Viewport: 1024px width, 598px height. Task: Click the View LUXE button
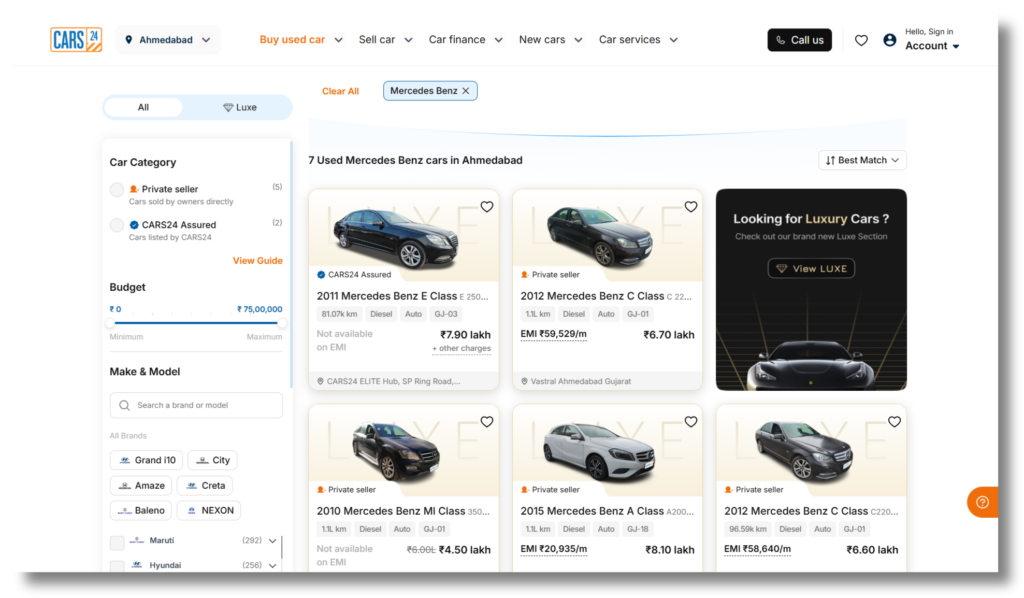tap(810, 268)
